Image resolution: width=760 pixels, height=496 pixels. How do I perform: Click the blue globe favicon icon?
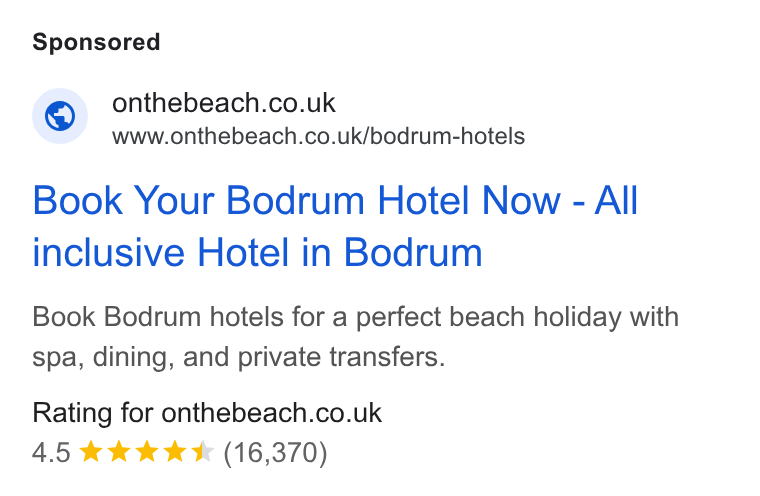click(60, 116)
